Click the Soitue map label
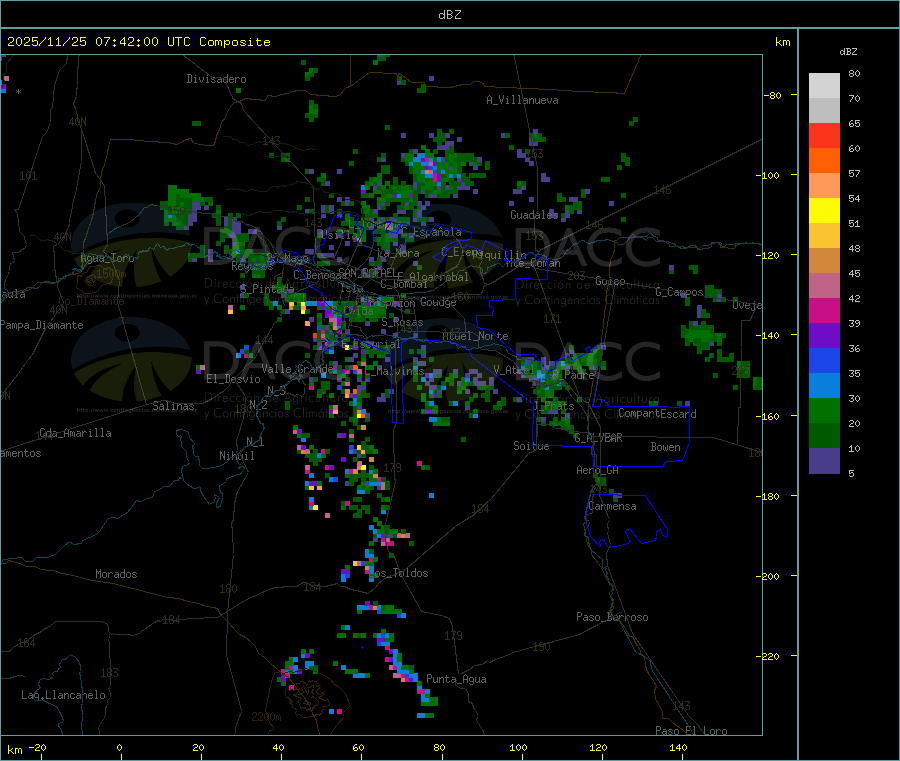 (531, 446)
